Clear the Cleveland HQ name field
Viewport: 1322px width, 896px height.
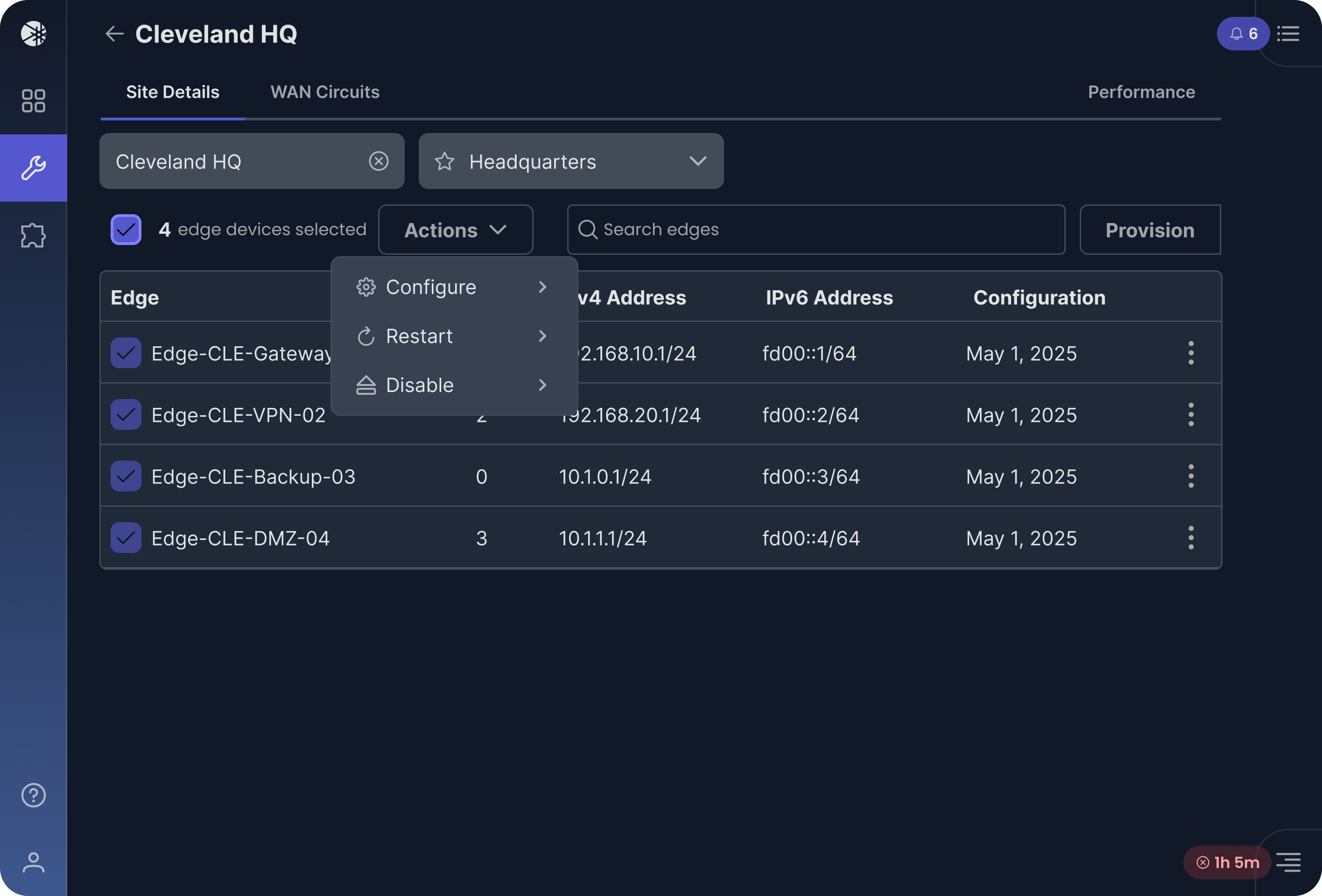click(378, 161)
